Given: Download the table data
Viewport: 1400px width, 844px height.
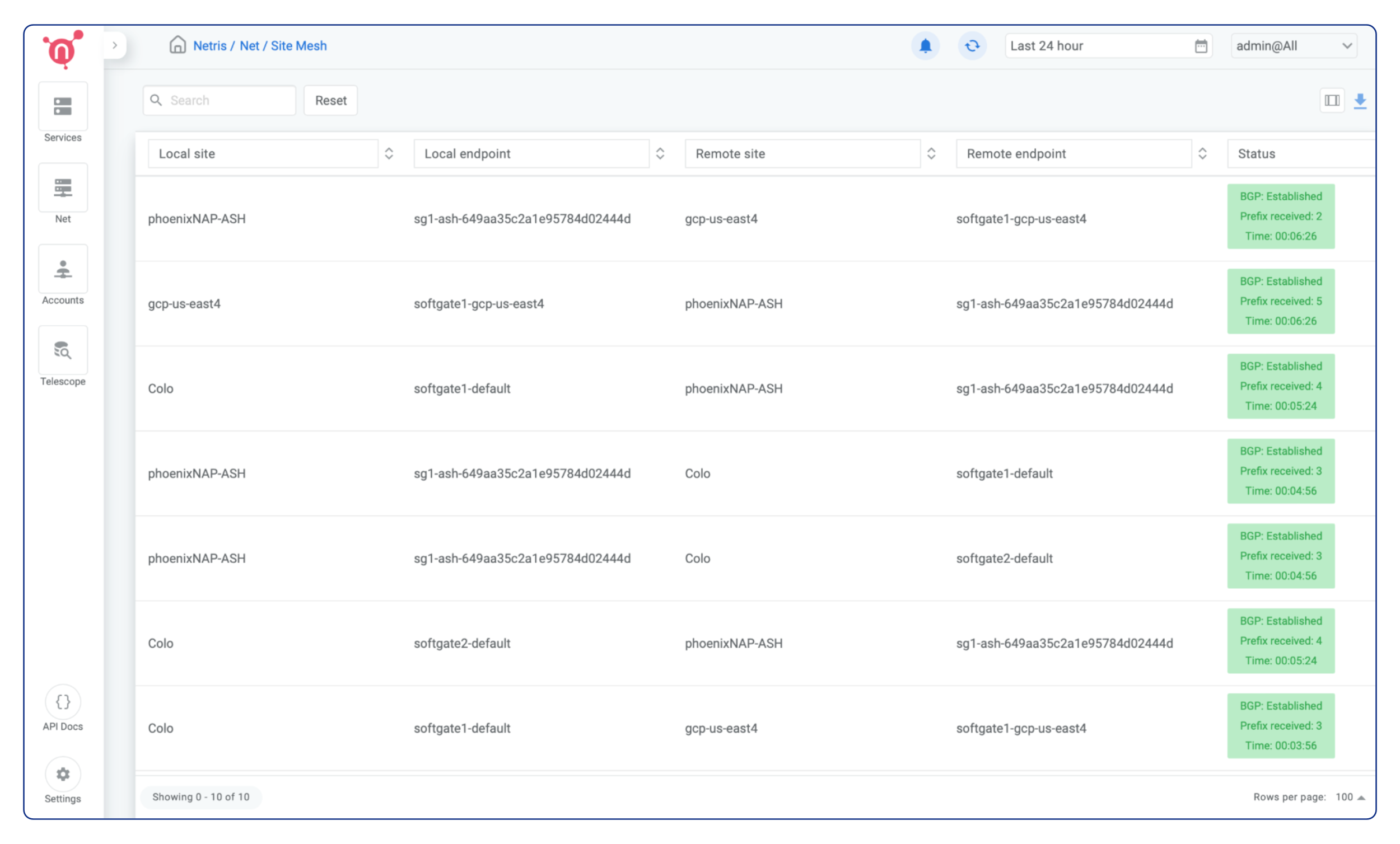Looking at the screenshot, I should click(x=1361, y=100).
